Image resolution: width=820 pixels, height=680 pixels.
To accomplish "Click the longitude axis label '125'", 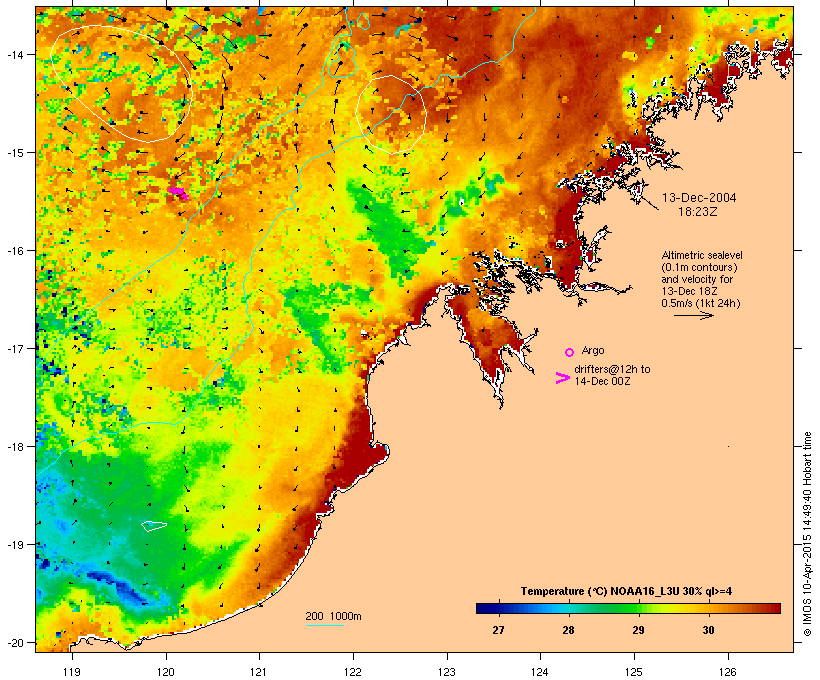I will [x=634, y=672].
